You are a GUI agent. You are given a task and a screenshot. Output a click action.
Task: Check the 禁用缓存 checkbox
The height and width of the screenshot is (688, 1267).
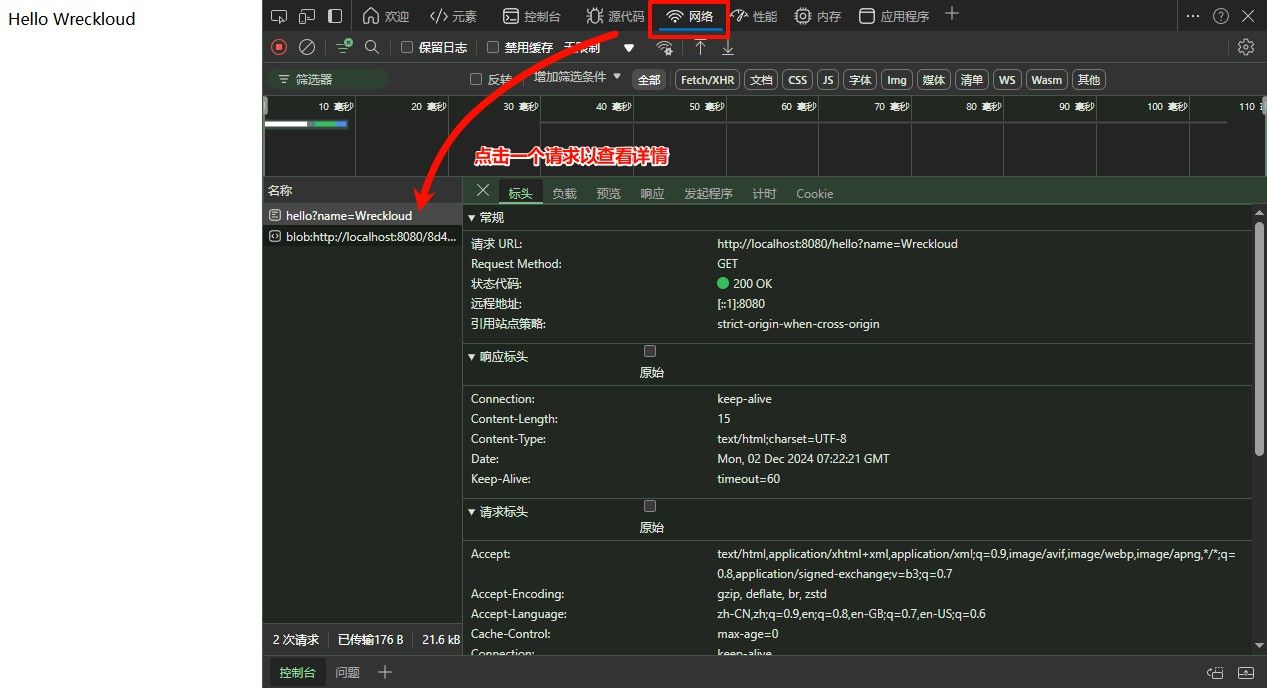[493, 47]
